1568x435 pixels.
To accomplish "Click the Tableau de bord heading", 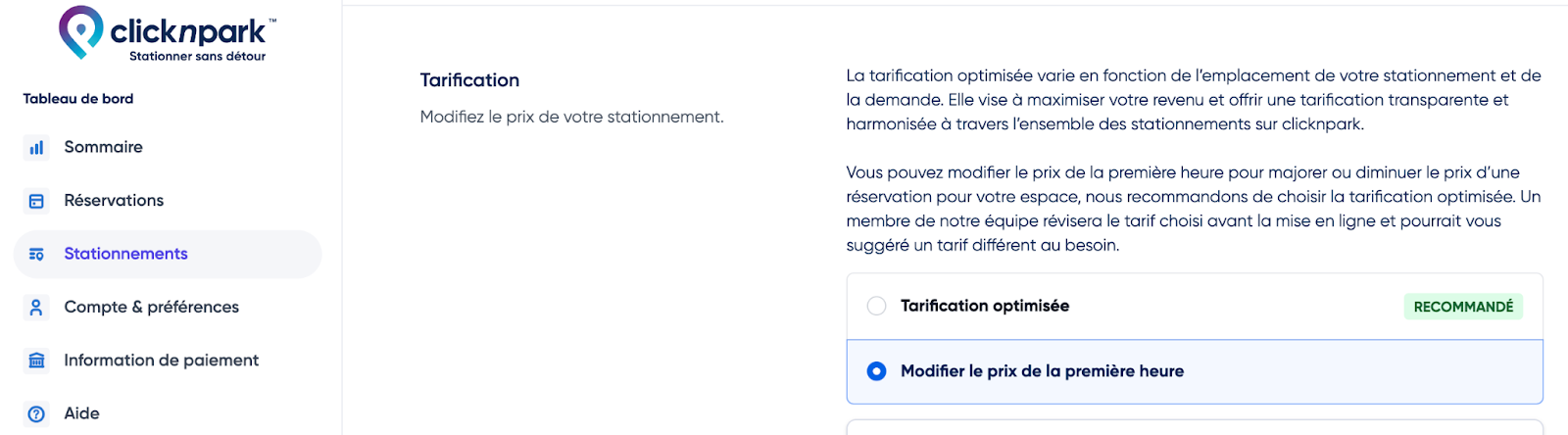I will pyautogui.click(x=78, y=99).
